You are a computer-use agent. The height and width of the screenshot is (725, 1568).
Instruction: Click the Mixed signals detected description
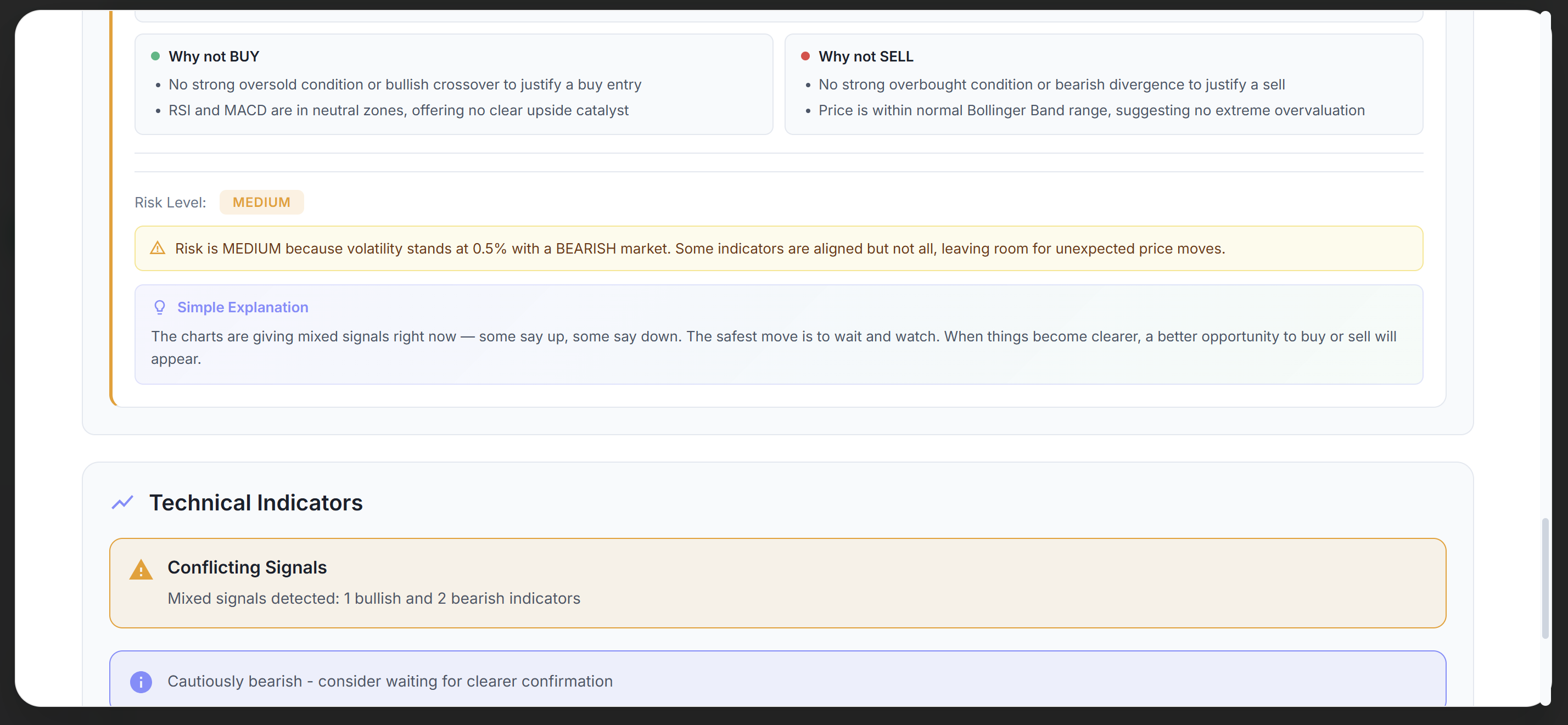pyautogui.click(x=374, y=598)
